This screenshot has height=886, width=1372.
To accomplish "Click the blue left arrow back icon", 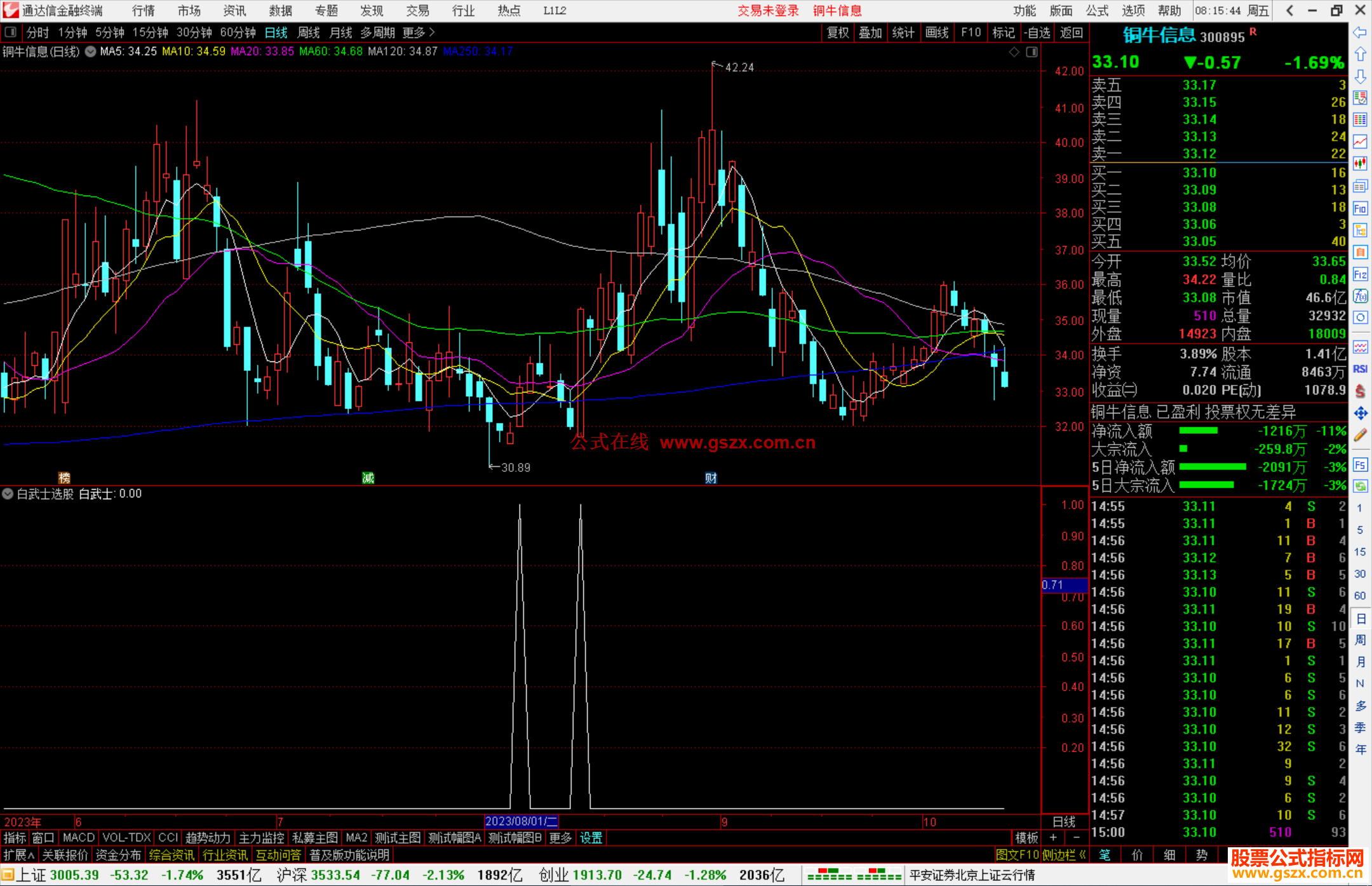I will coord(1360,32).
